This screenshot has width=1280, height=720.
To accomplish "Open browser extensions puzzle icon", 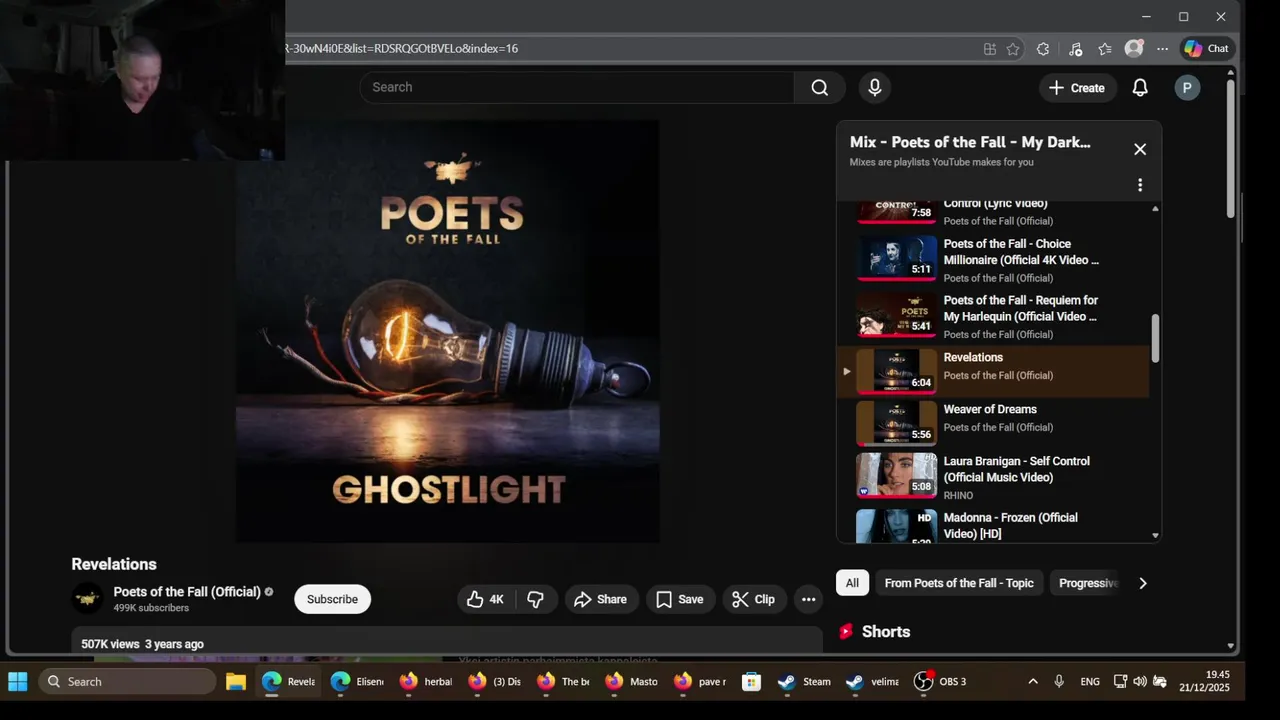I will pos(1043,48).
